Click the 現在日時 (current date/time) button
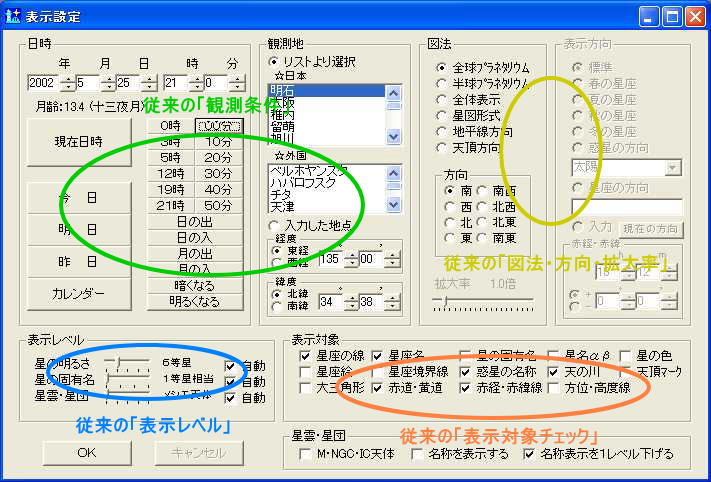Screen dimensions: 711x482 (x=78, y=142)
